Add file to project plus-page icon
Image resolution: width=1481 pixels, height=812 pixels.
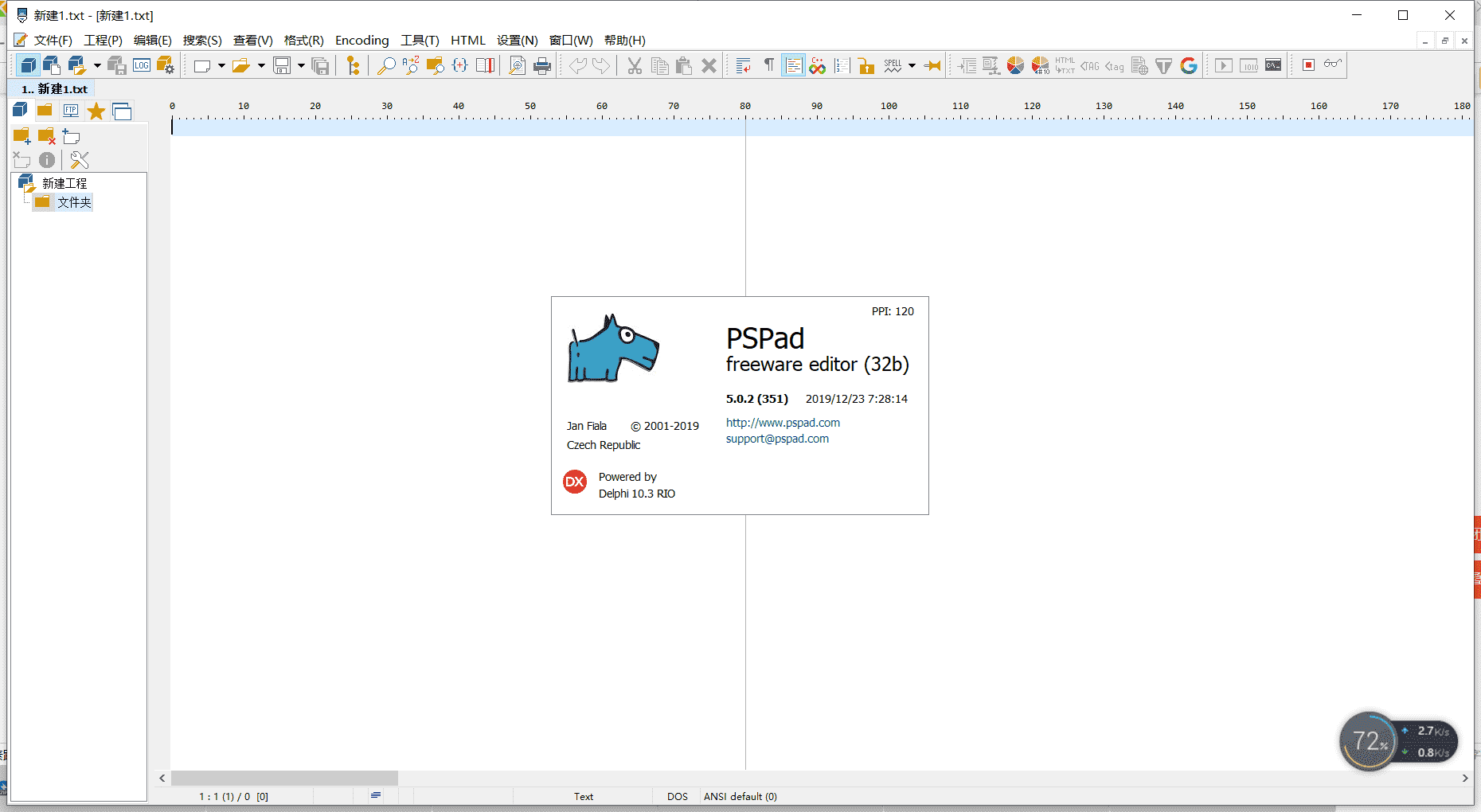[x=72, y=137]
